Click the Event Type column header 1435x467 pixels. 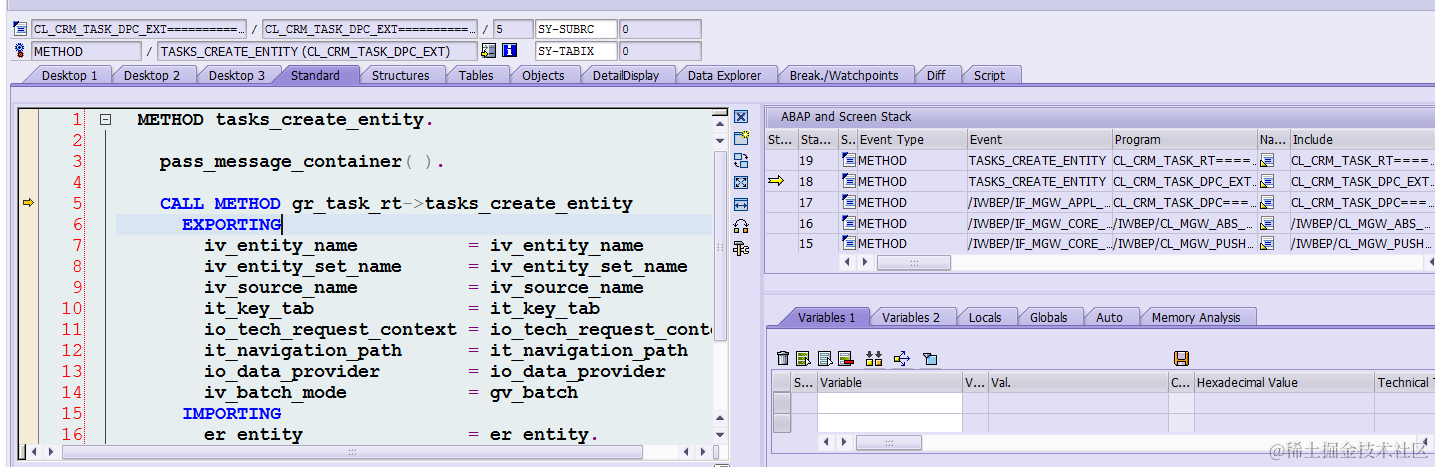912,139
